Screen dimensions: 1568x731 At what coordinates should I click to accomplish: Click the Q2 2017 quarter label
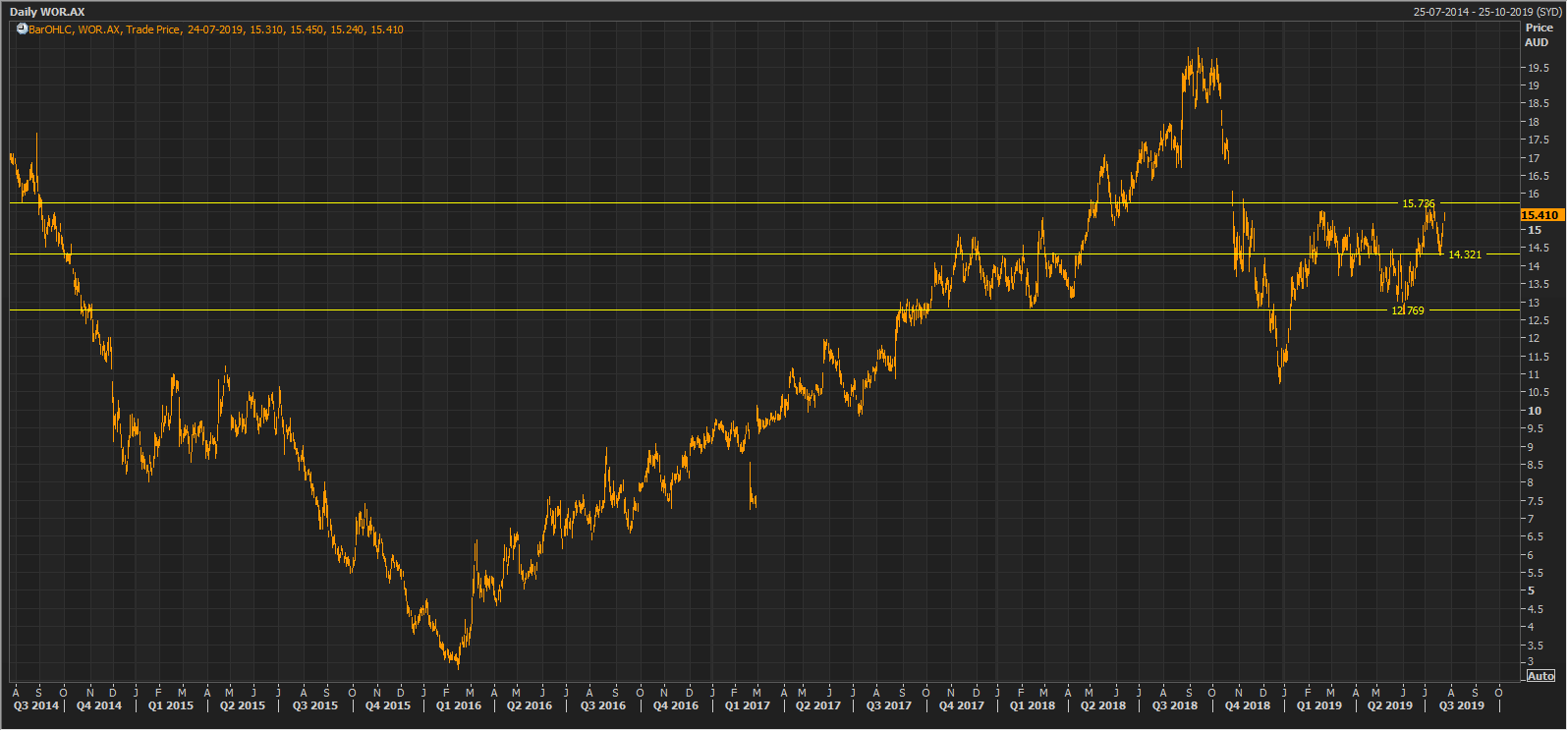click(x=818, y=705)
